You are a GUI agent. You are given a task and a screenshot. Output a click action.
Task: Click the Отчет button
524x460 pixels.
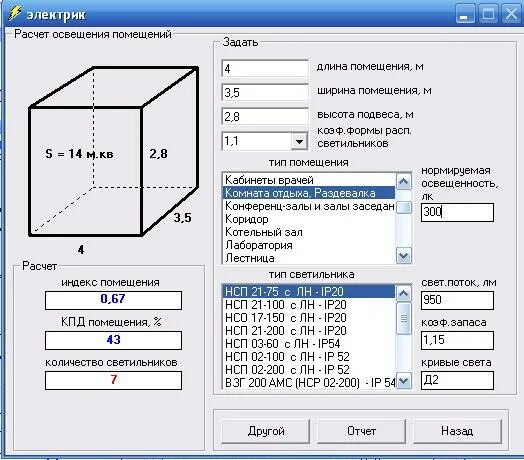[361, 431]
